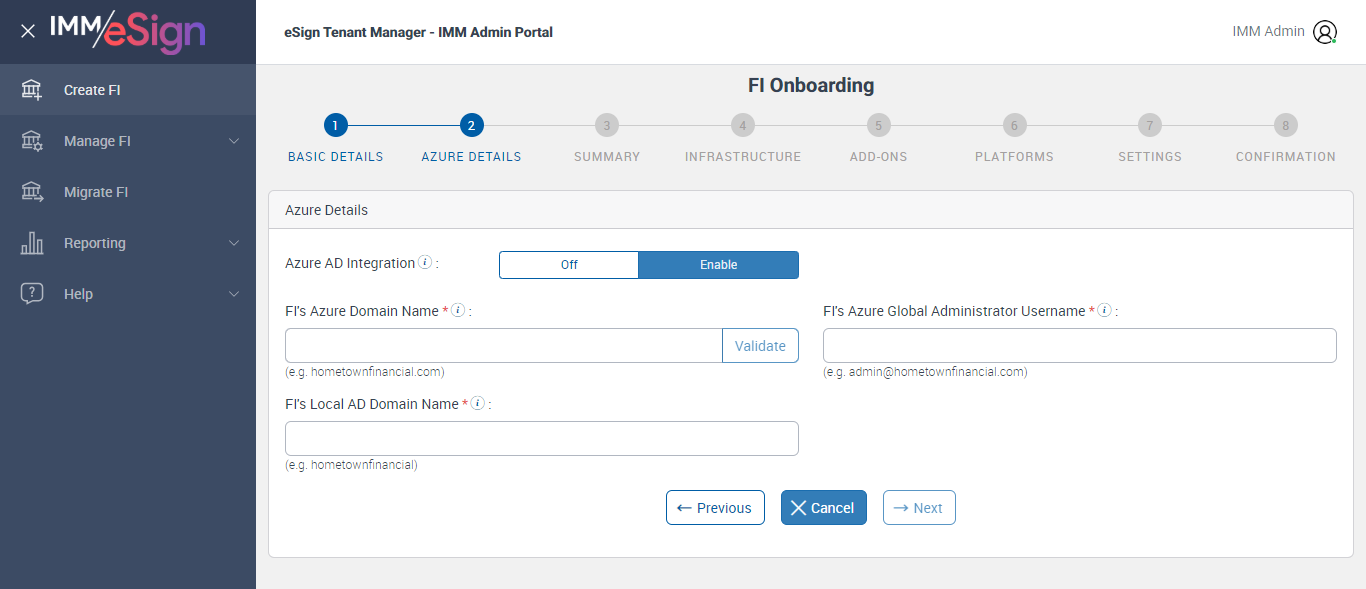The width and height of the screenshot is (1366, 589).
Task: Set Azure AD Integration to Enable
Action: tap(719, 265)
